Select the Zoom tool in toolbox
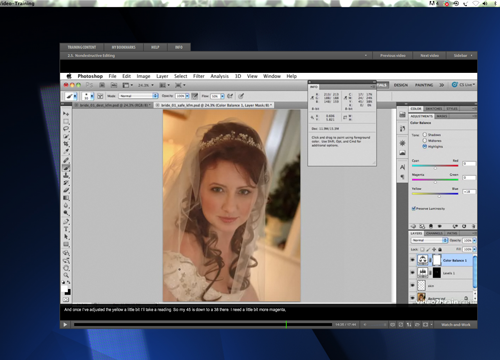Screen dimensions: 500x360 66,275
